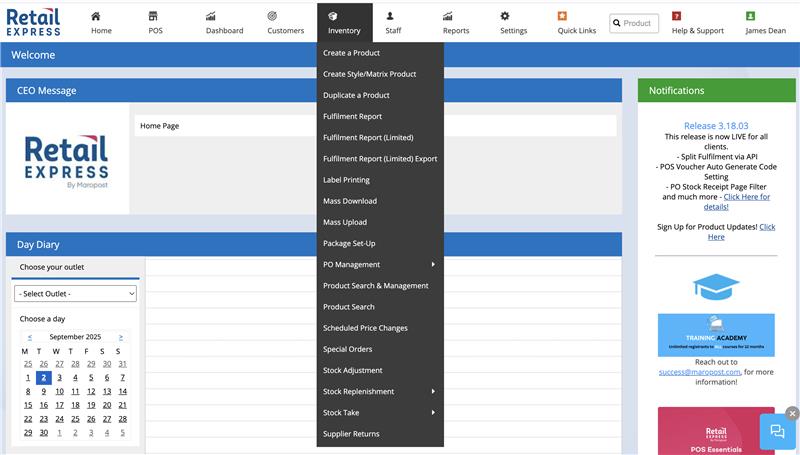Expand the Stock Replenishment submenu
The width and height of the screenshot is (800, 455).
click(380, 392)
